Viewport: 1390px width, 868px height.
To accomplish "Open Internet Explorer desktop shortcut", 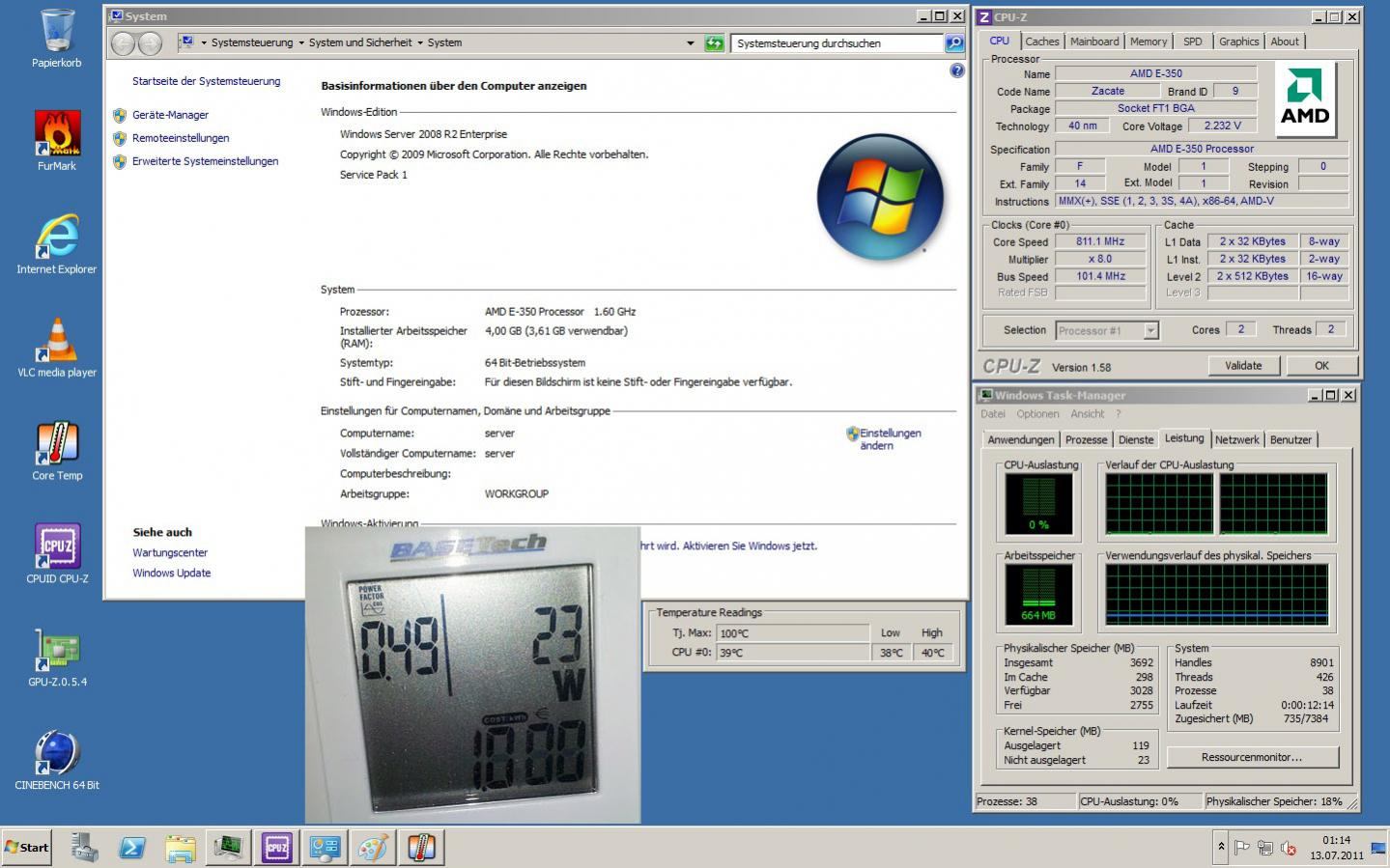I will pos(57,244).
